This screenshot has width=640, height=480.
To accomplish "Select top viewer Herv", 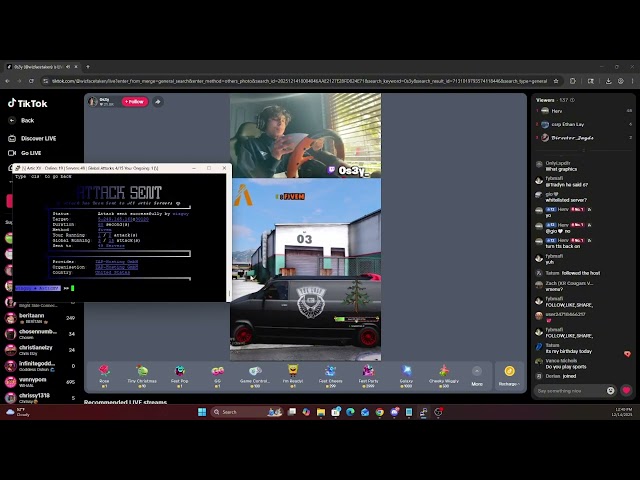I will click(584, 111).
